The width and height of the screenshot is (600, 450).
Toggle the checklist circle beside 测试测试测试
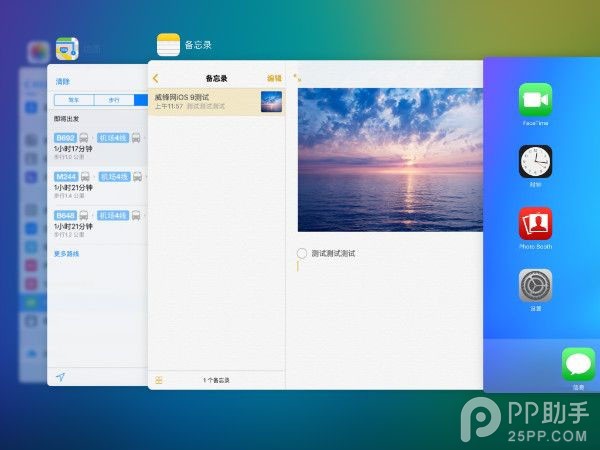pyautogui.click(x=302, y=253)
